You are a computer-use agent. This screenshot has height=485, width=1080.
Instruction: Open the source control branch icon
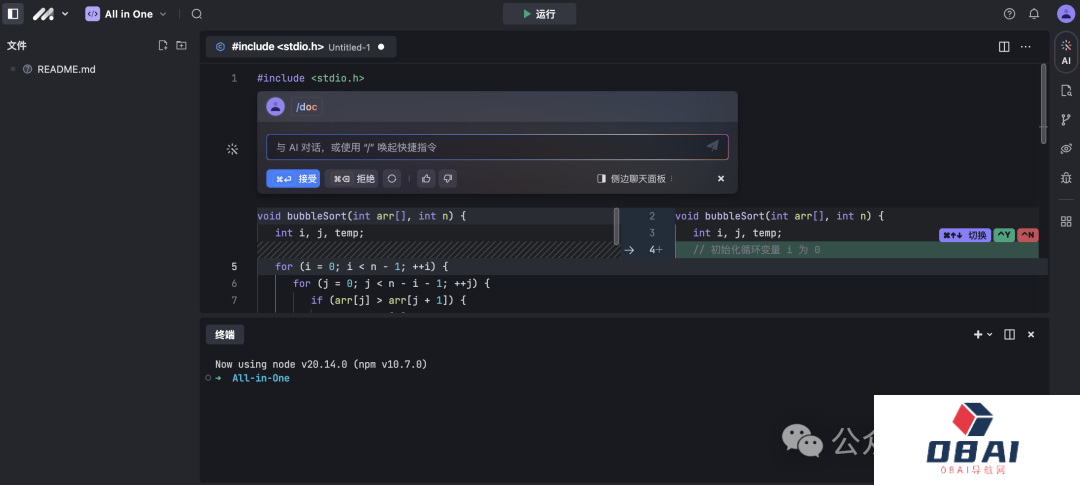click(1066, 120)
